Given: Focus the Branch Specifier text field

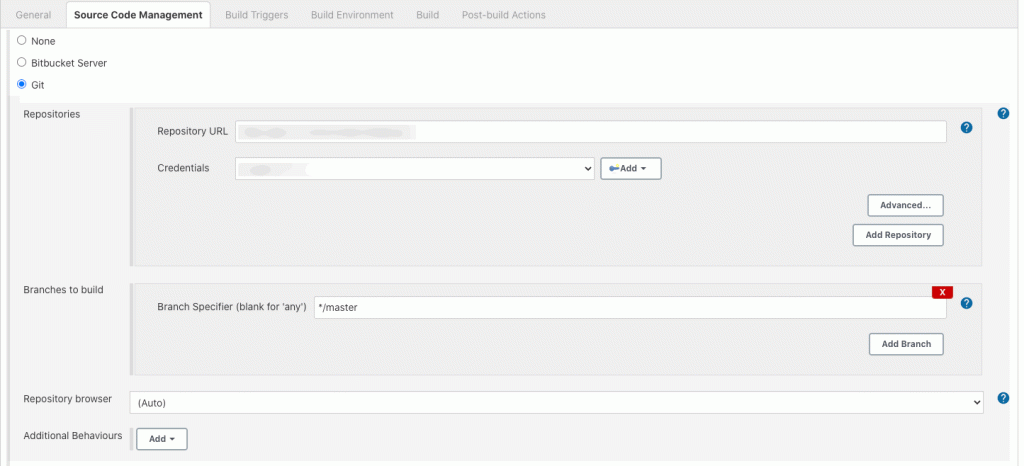Looking at the screenshot, I should pos(629,308).
